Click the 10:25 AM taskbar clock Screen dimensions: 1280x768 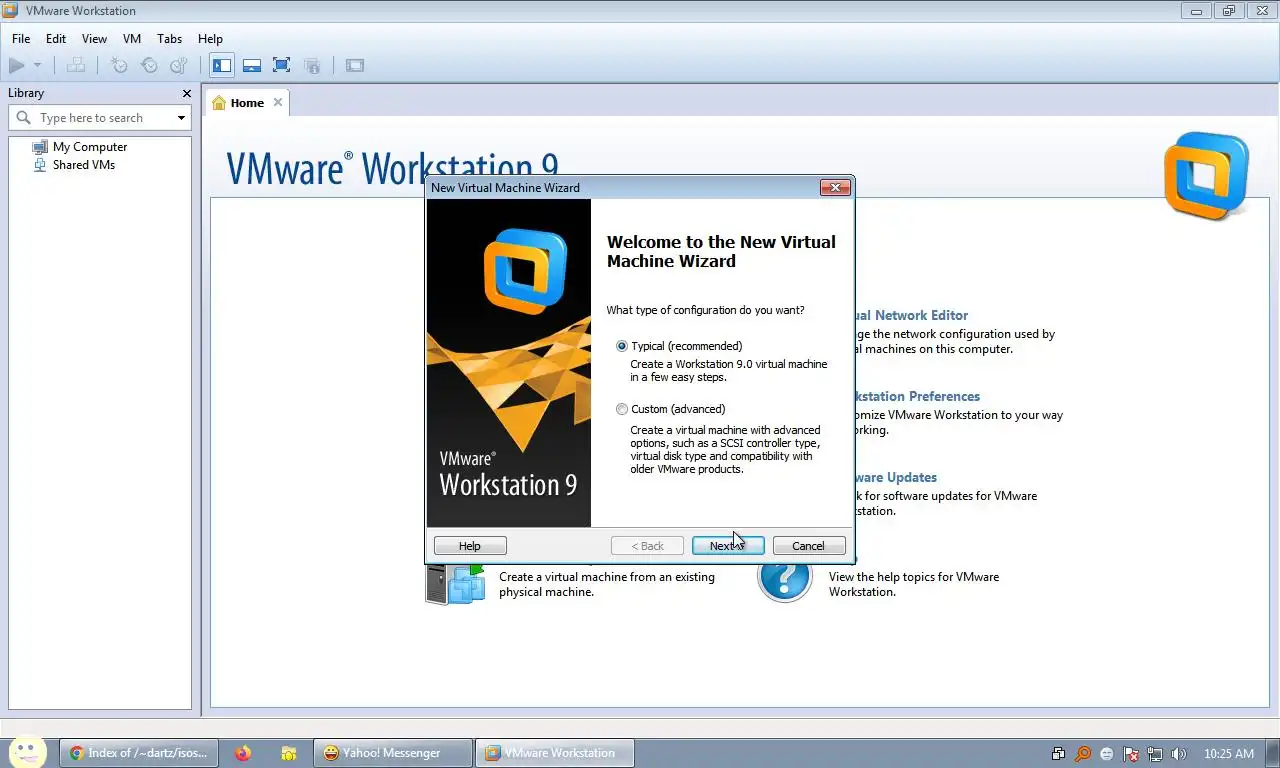[1229, 754]
